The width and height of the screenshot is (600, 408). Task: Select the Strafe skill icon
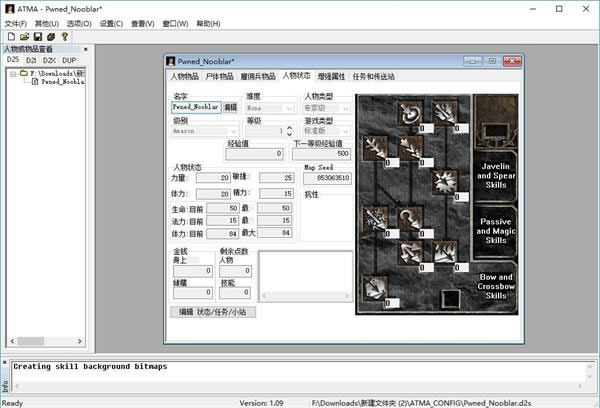coord(410,253)
